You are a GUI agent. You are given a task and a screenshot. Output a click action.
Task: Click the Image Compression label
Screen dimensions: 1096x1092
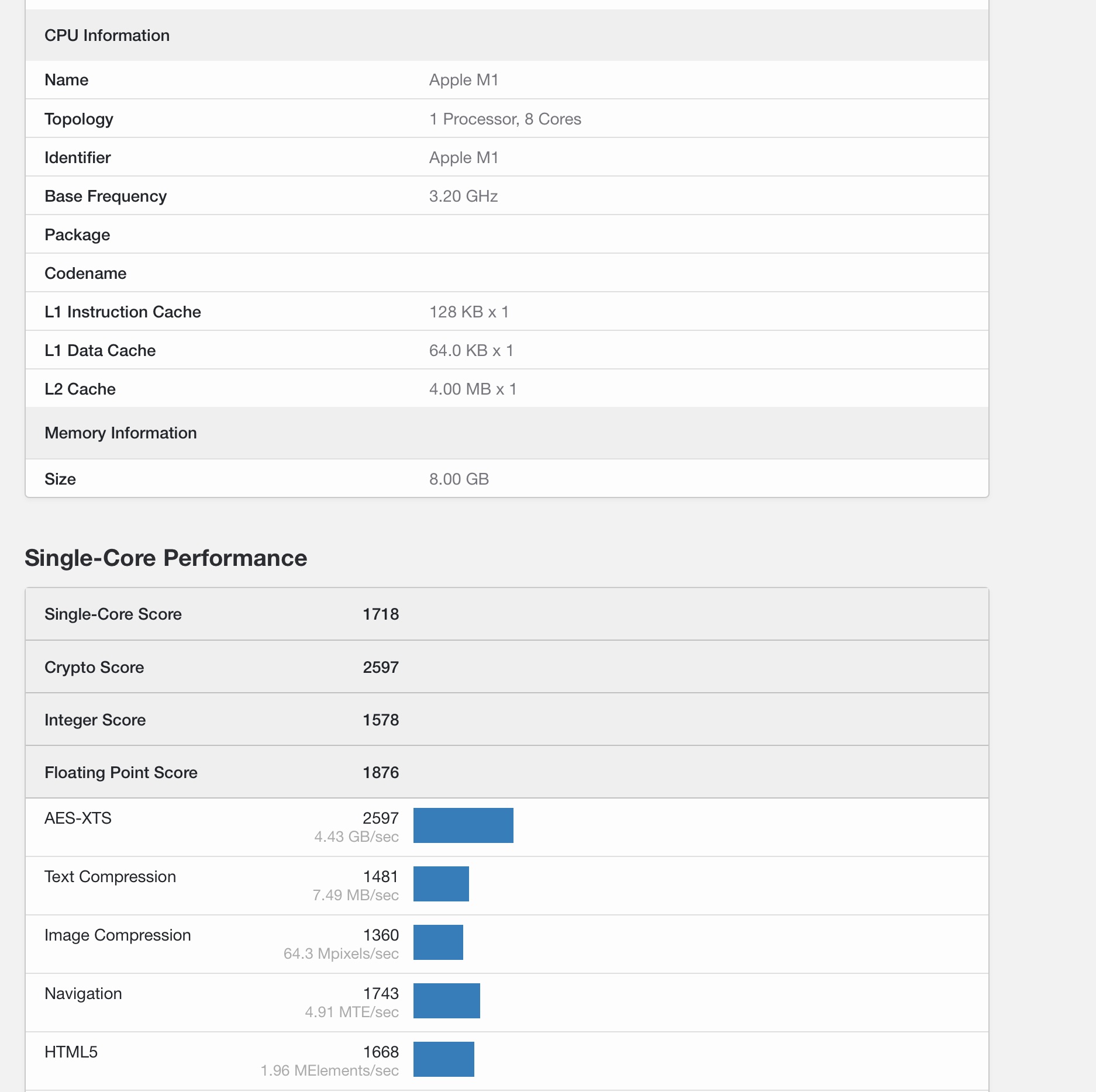point(118,935)
